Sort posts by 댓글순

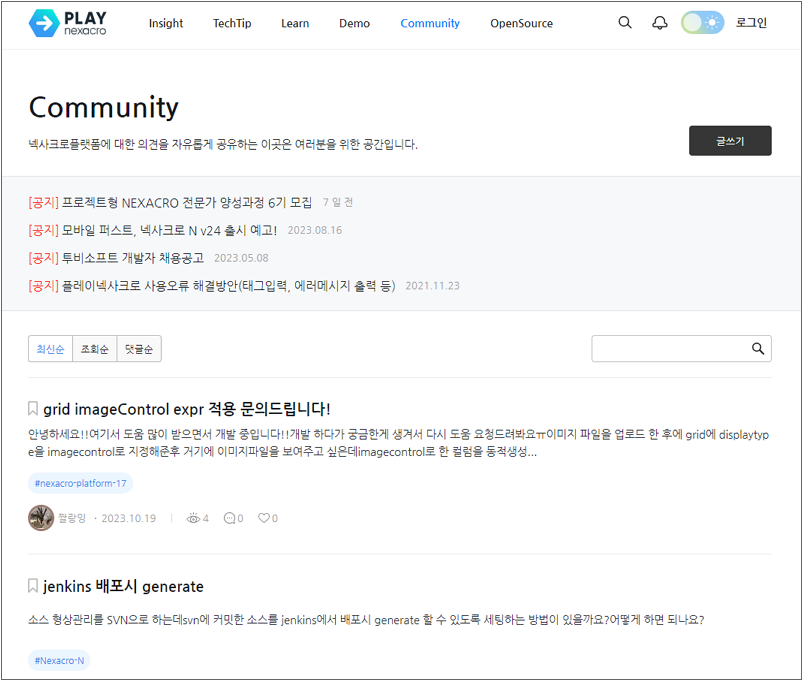(139, 349)
